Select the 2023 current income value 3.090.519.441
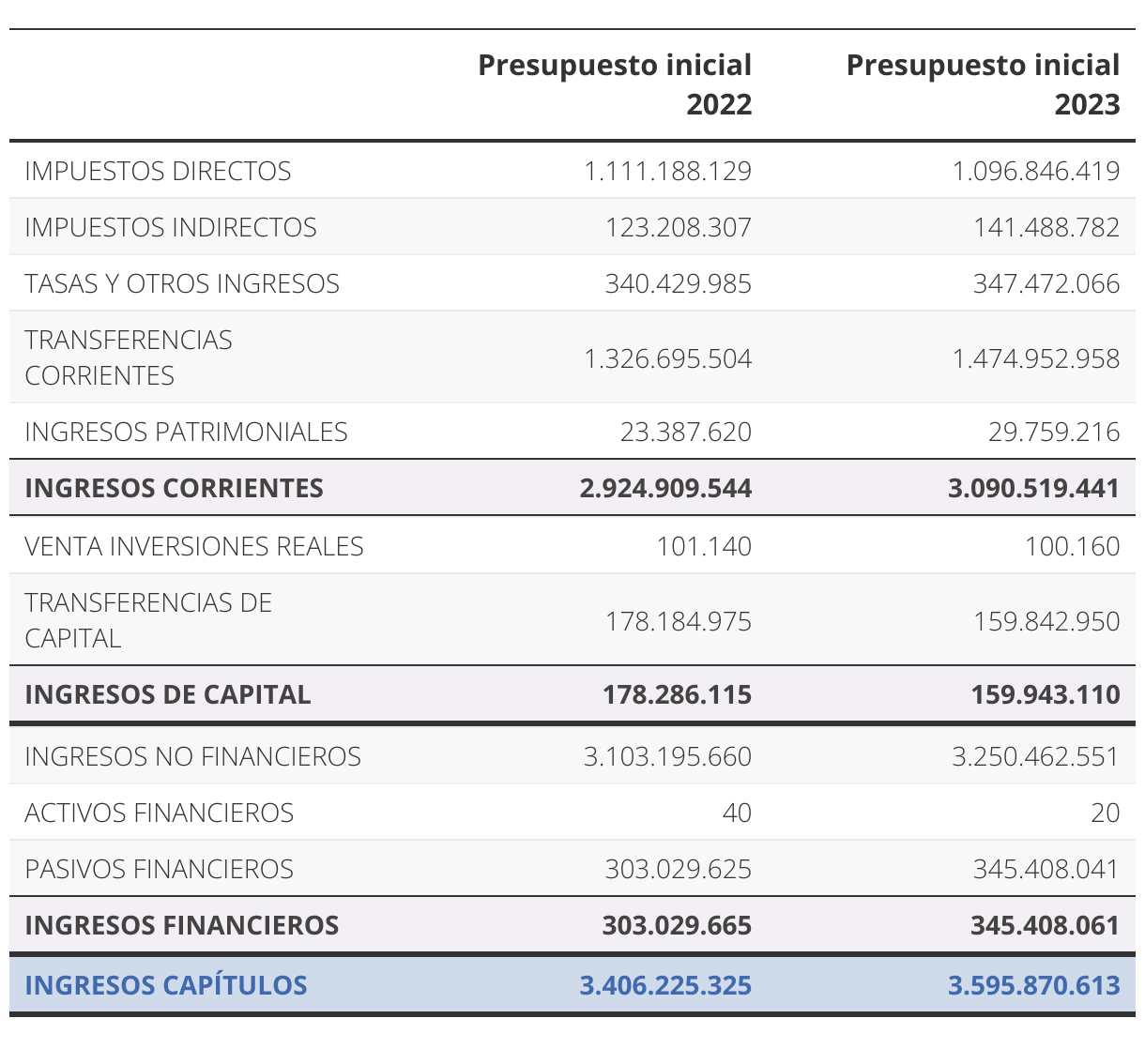 point(1033,488)
